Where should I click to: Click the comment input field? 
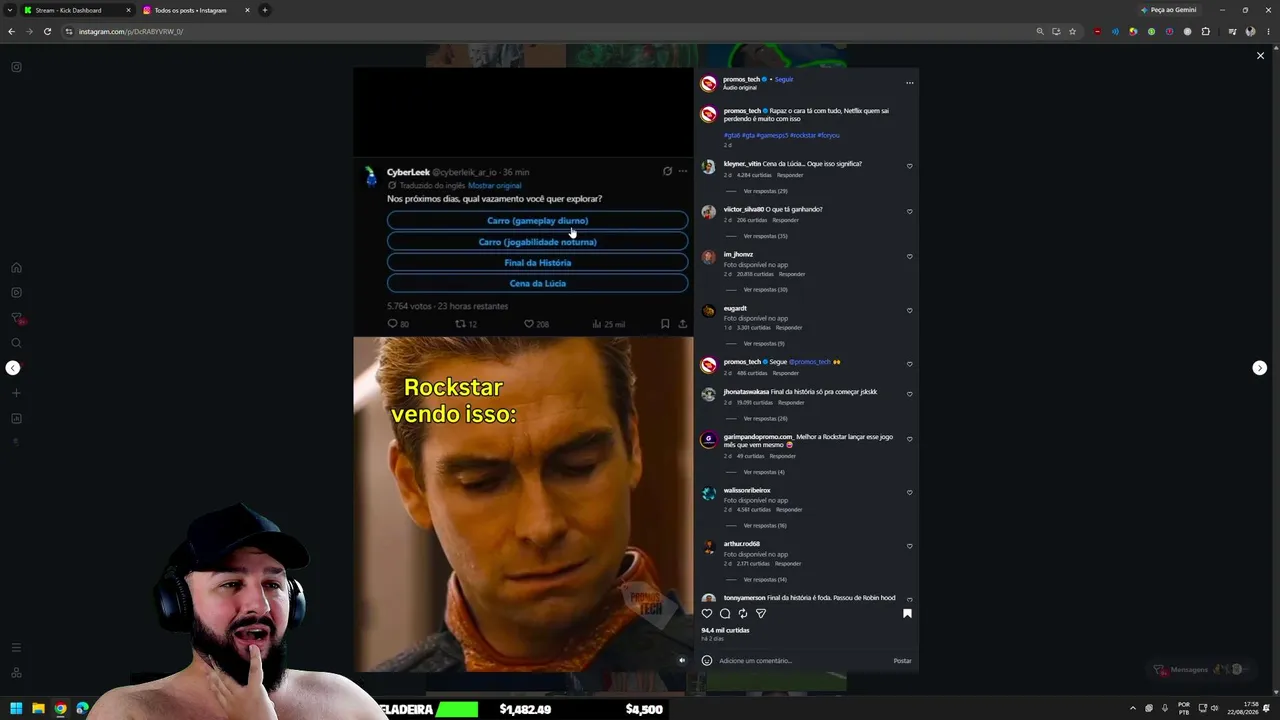point(803,661)
